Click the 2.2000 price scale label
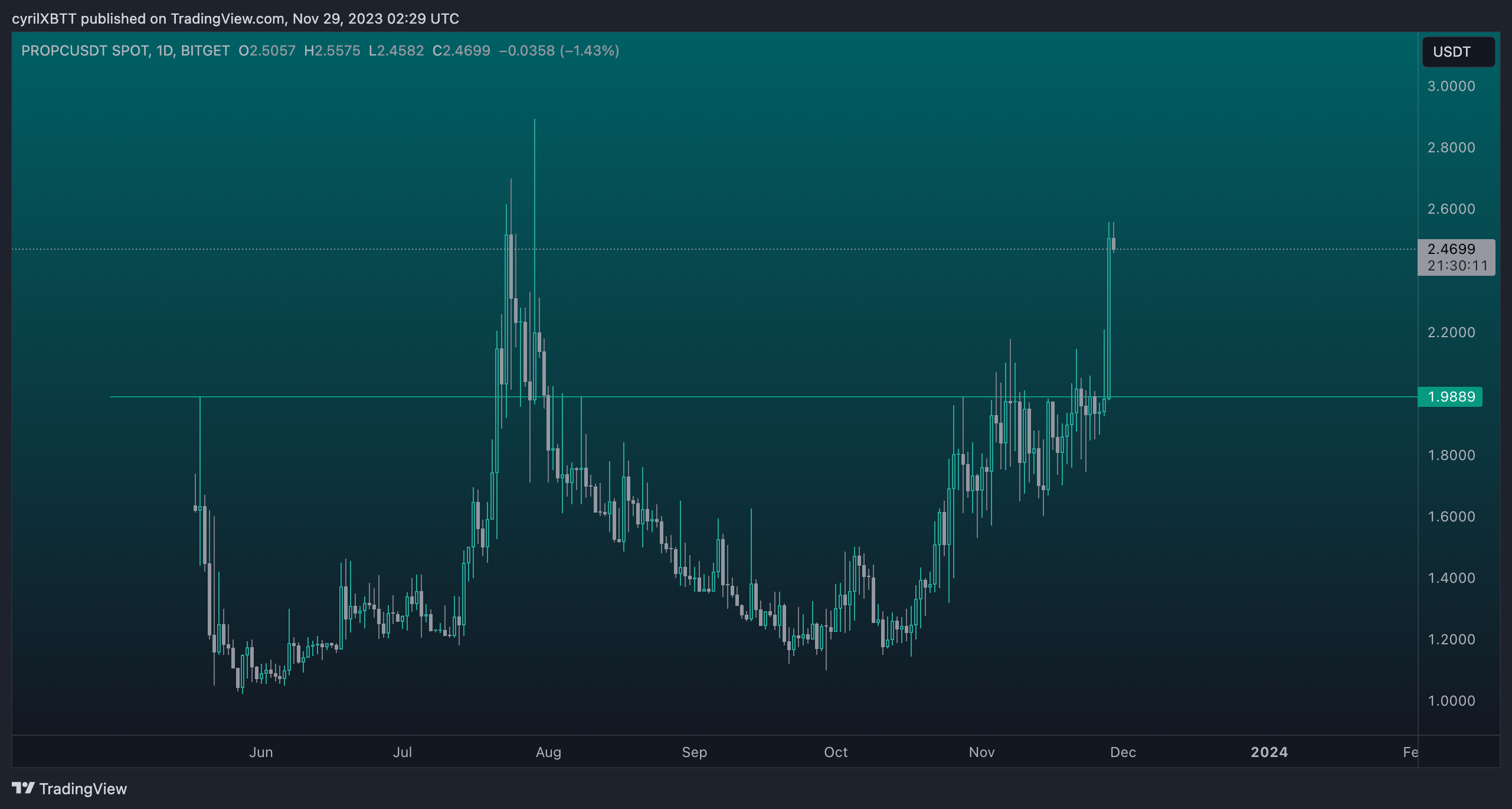1512x809 pixels. click(1451, 332)
